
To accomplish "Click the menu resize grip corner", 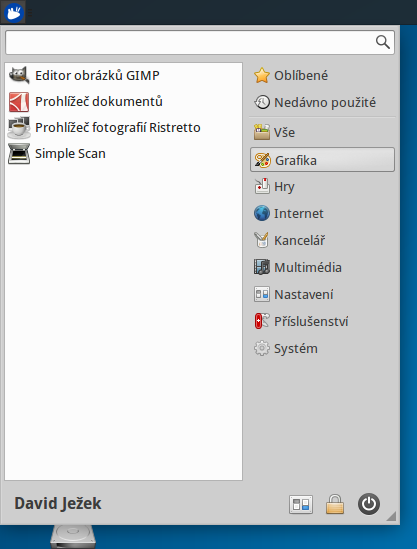I will (x=392, y=516).
